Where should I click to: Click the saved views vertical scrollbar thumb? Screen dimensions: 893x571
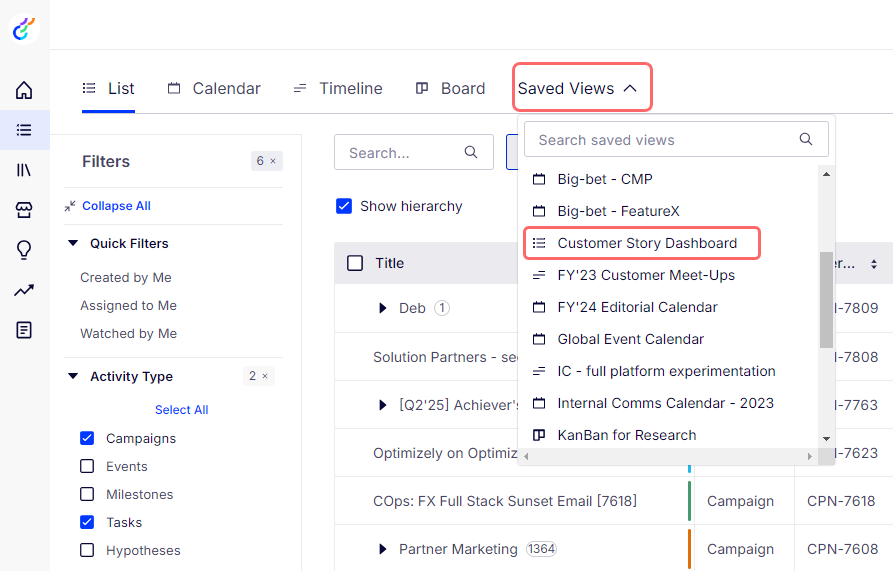point(826,299)
